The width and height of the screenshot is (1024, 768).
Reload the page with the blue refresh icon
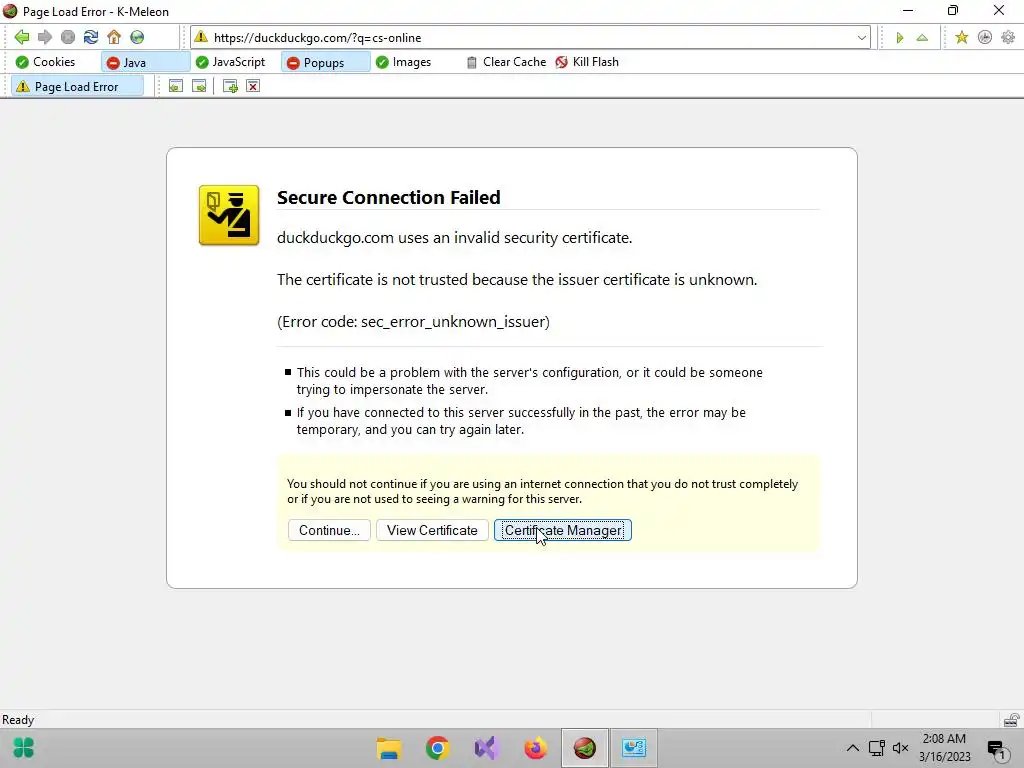tap(91, 37)
